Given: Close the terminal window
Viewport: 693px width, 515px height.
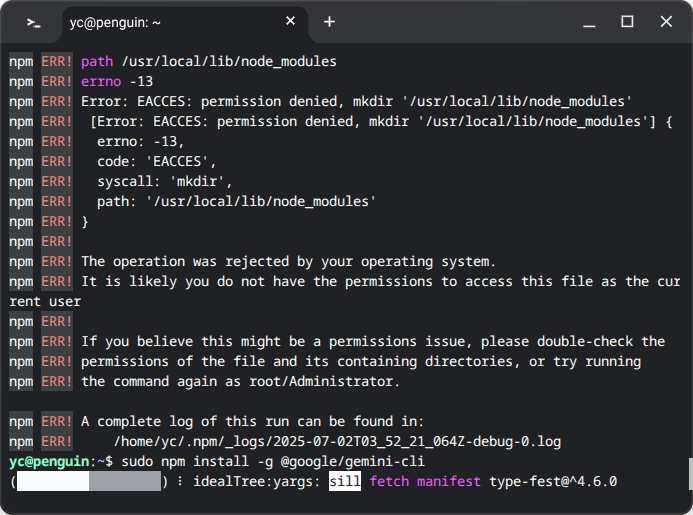Looking at the screenshot, I should 666,22.
